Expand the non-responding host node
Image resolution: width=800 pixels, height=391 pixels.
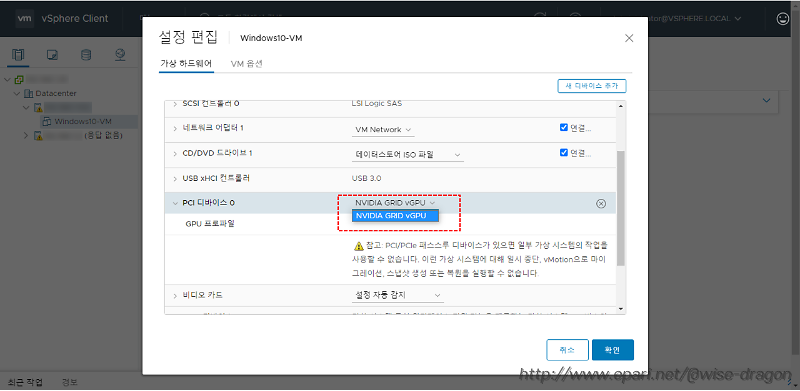27,135
